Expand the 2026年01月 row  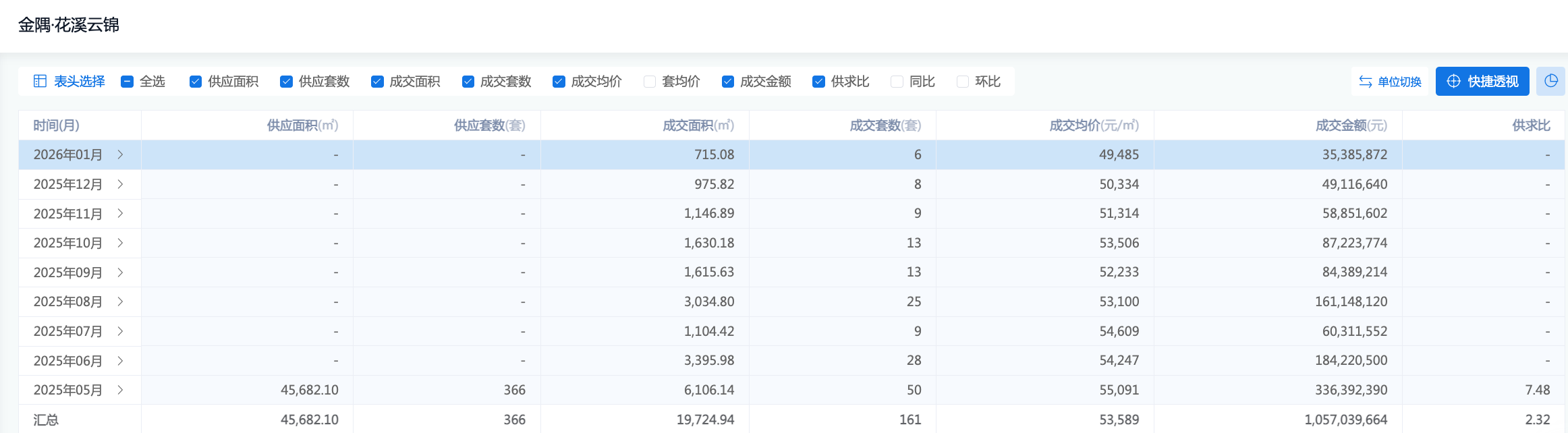tap(120, 154)
